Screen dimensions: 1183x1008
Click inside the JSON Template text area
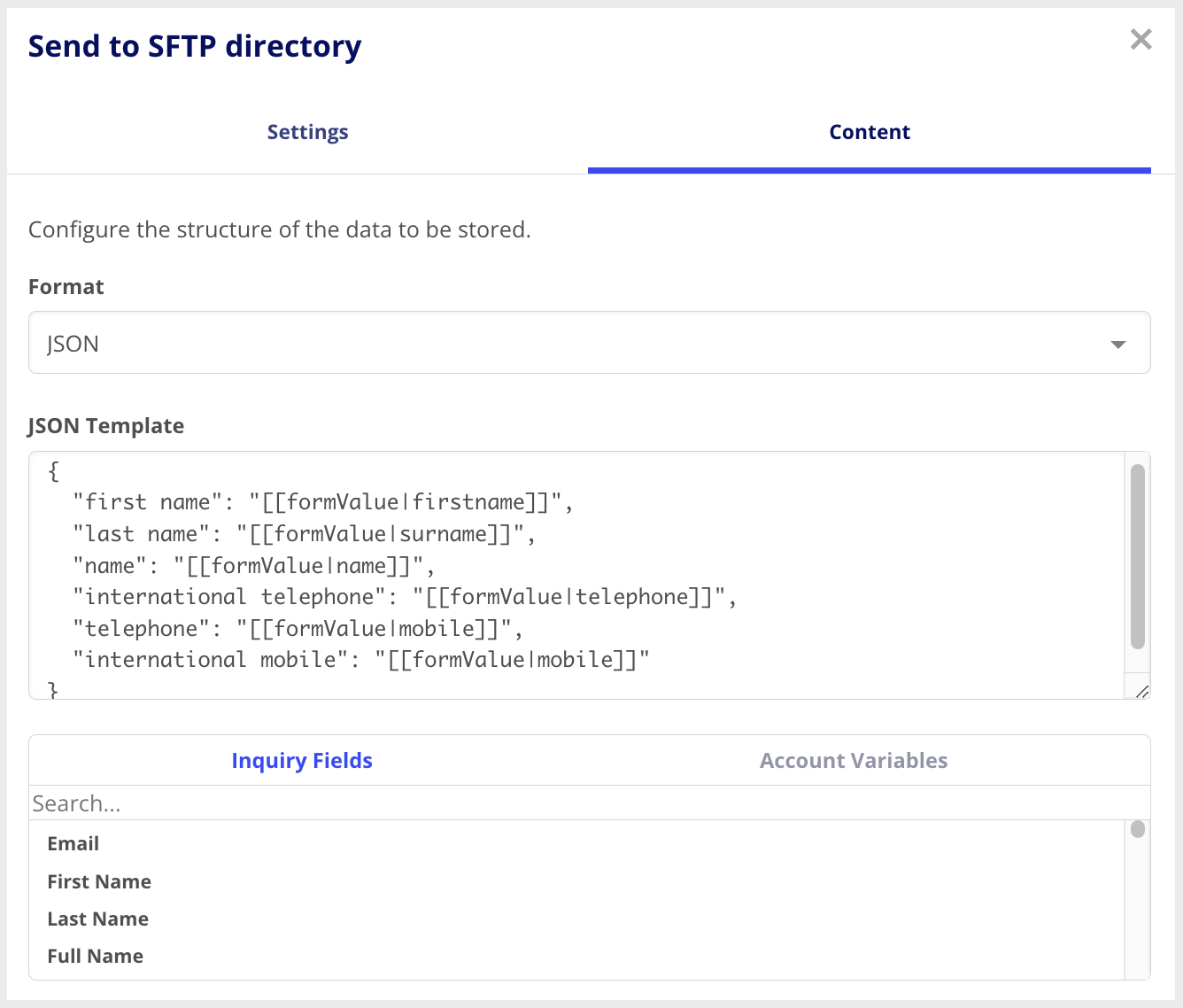tap(576, 576)
